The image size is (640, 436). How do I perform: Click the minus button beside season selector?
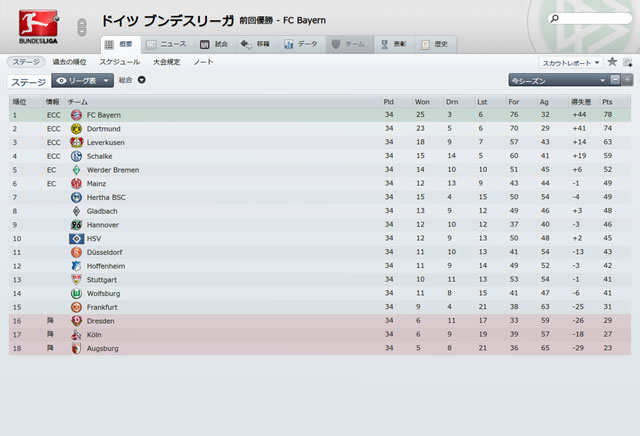pos(615,80)
